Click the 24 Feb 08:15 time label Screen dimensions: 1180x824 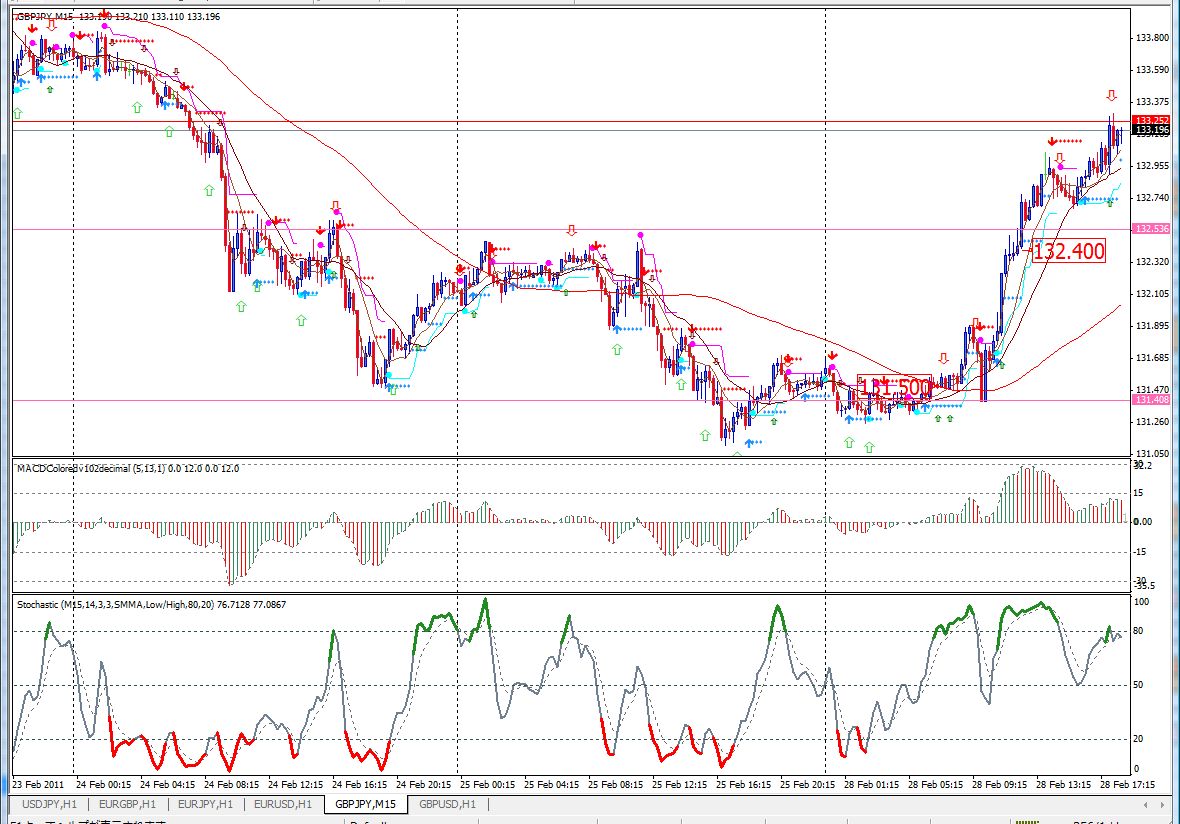(232, 784)
